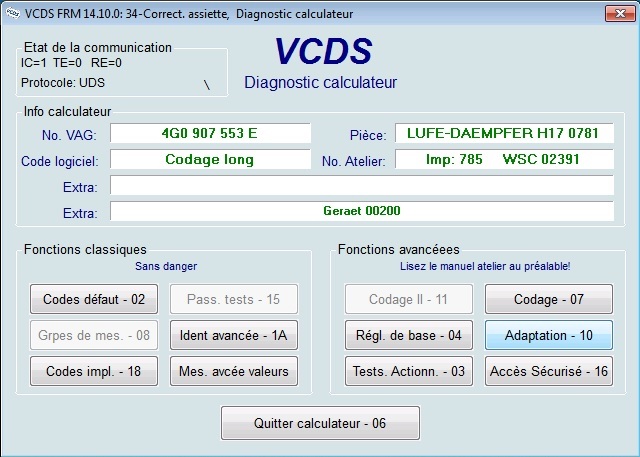The width and height of the screenshot is (640, 457).
Task: Click the Extra field showing Geraet 00200
Action: [361, 211]
